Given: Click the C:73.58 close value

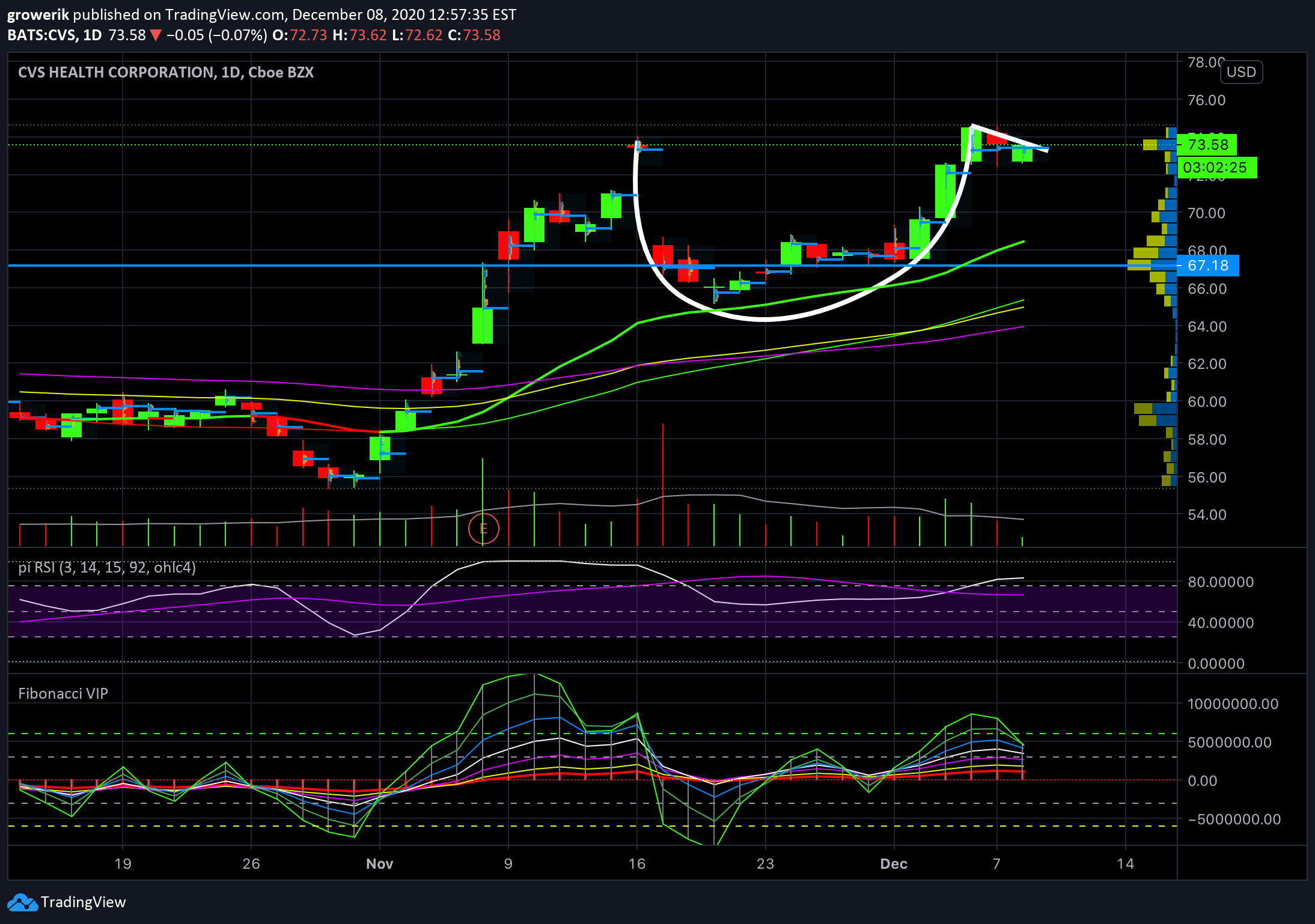Looking at the screenshot, I should pyautogui.click(x=474, y=35).
